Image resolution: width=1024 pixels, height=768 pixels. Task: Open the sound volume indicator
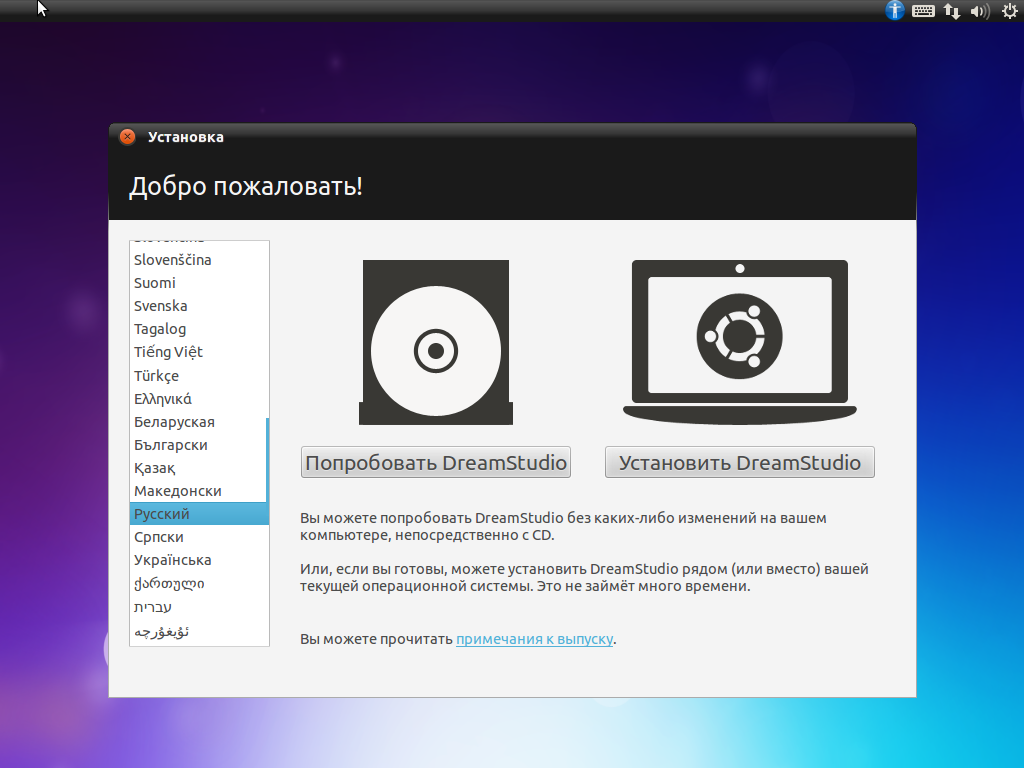click(x=980, y=11)
